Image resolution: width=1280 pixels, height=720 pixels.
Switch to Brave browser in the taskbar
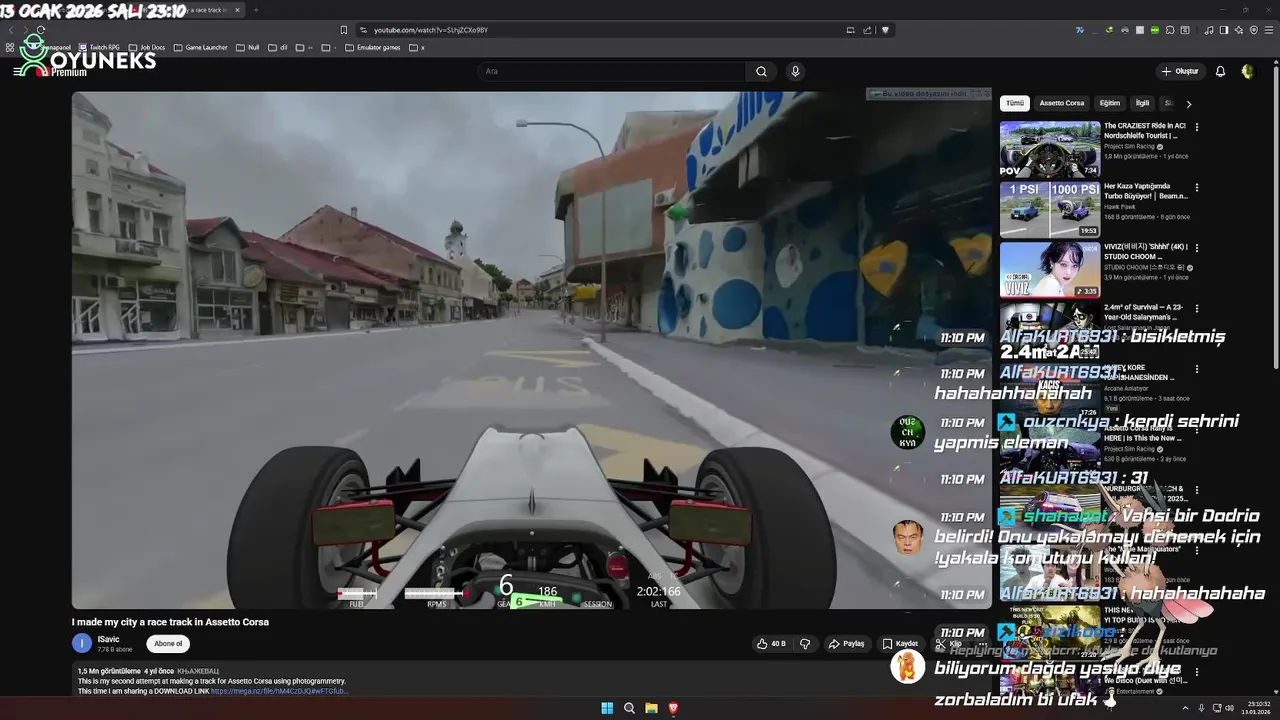(673, 708)
